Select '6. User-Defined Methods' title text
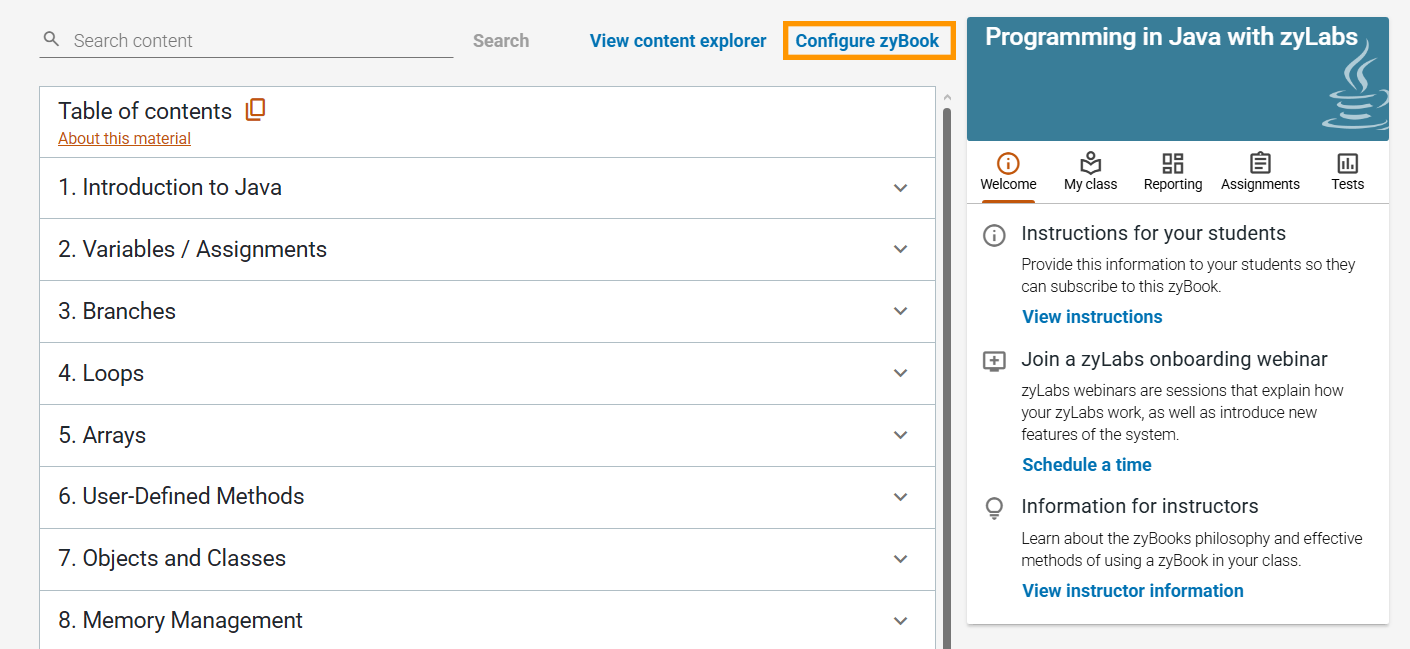 (181, 497)
